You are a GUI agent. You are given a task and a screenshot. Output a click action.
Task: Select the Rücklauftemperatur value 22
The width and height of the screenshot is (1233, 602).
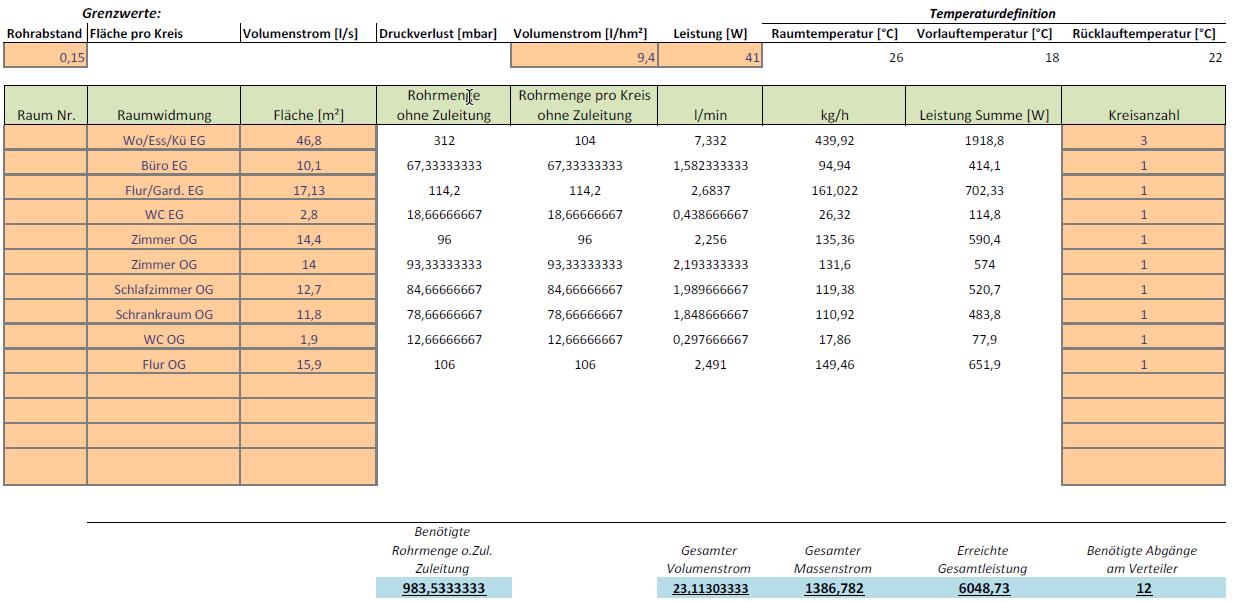pos(1143,58)
